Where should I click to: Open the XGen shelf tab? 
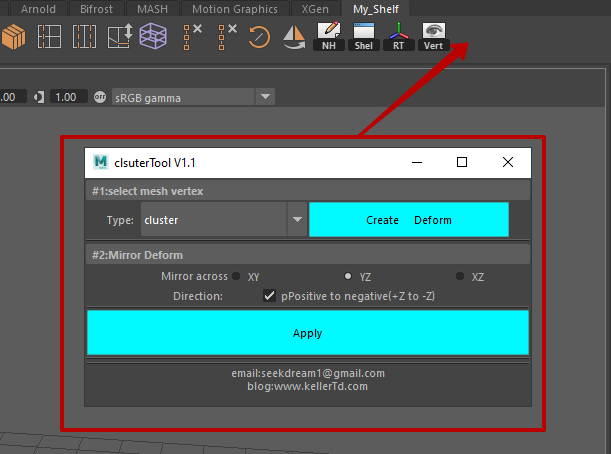[315, 9]
